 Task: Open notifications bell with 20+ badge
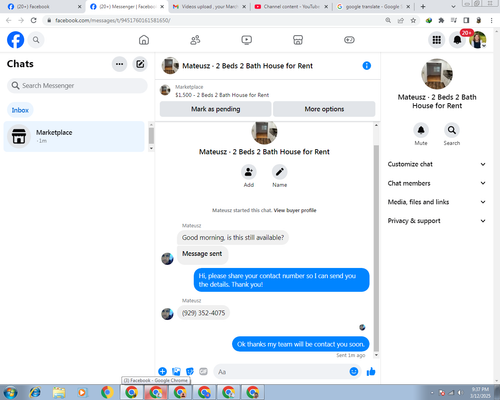click(457, 40)
